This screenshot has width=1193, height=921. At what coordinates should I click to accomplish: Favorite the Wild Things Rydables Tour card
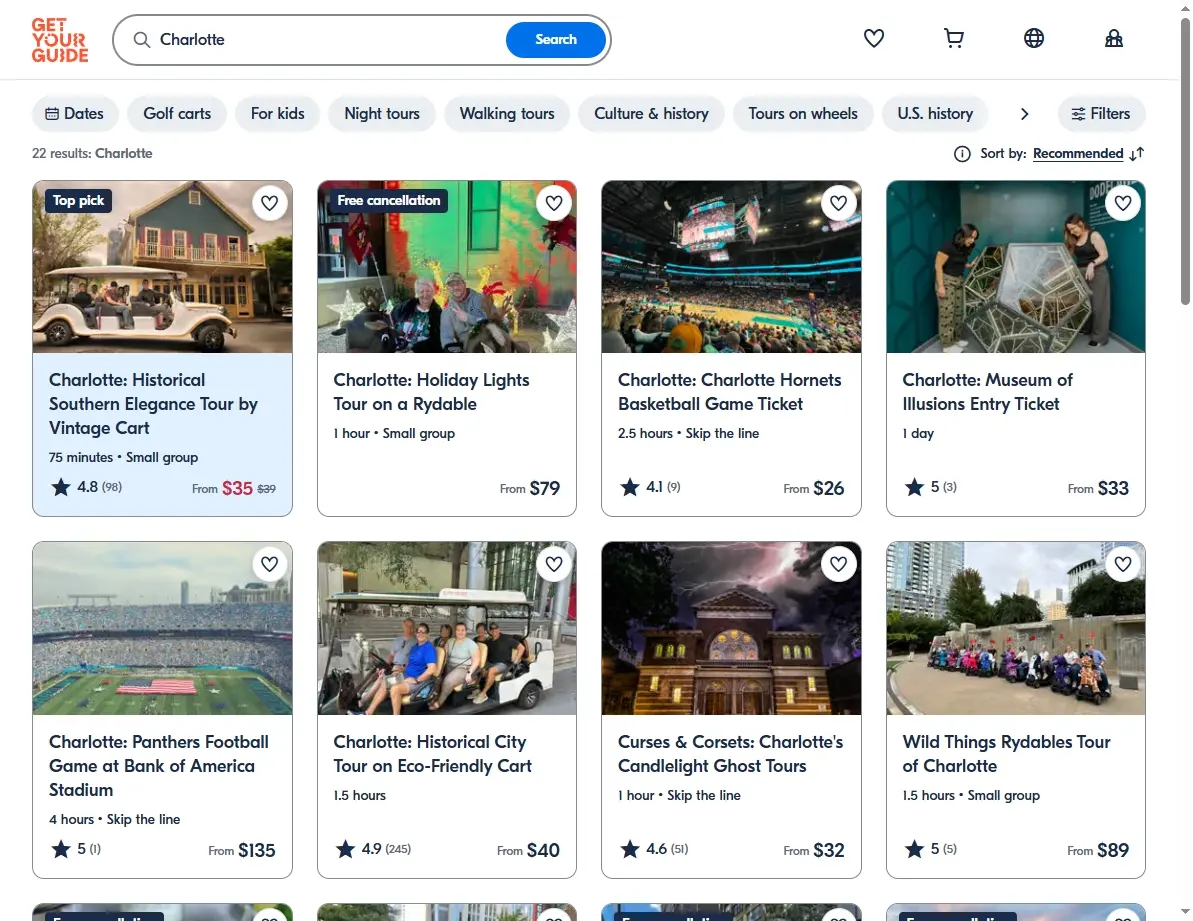click(1123, 564)
